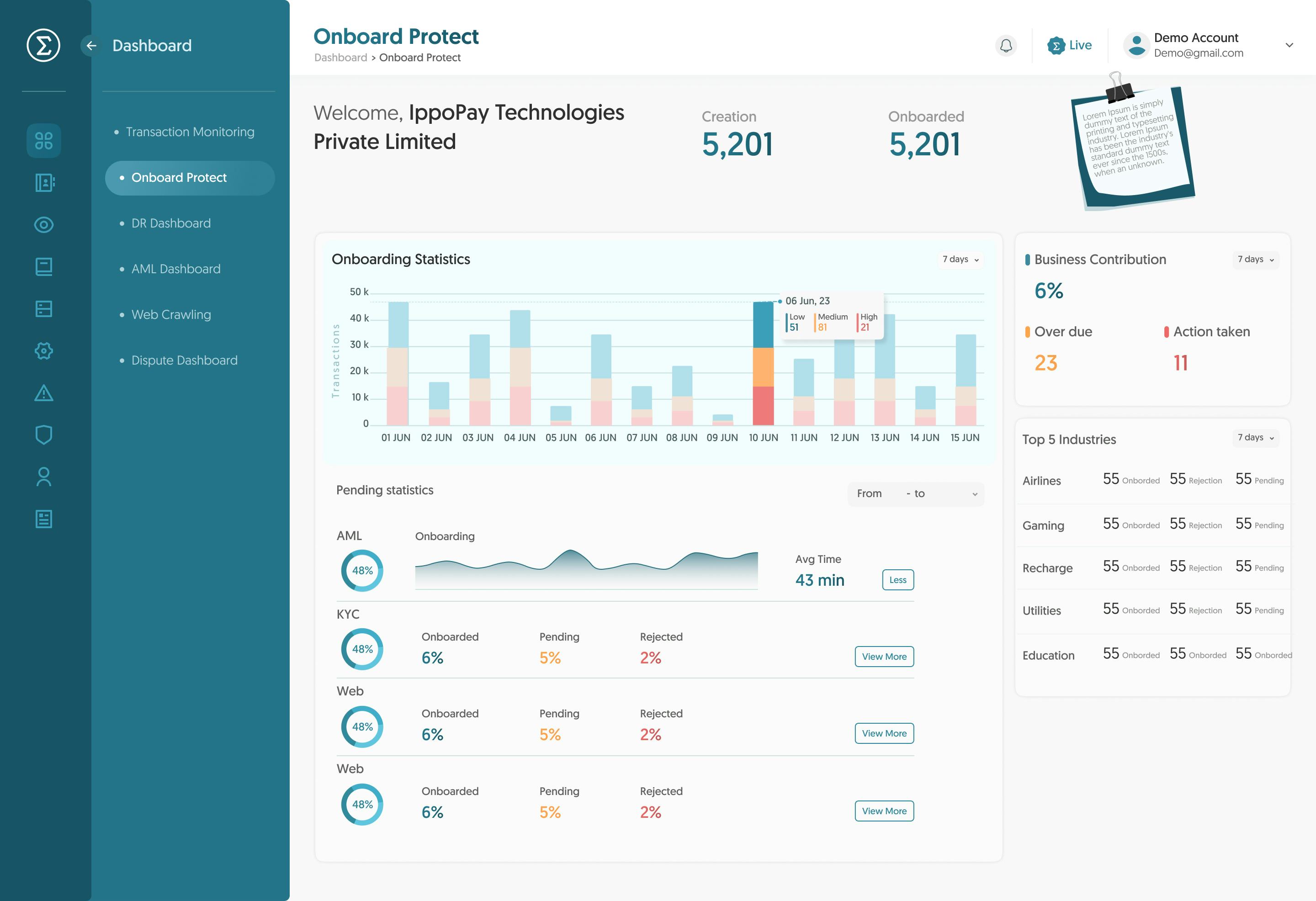The height and width of the screenshot is (901, 1316).
Task: Open the dashboard grid icon in sidebar
Action: (x=43, y=141)
